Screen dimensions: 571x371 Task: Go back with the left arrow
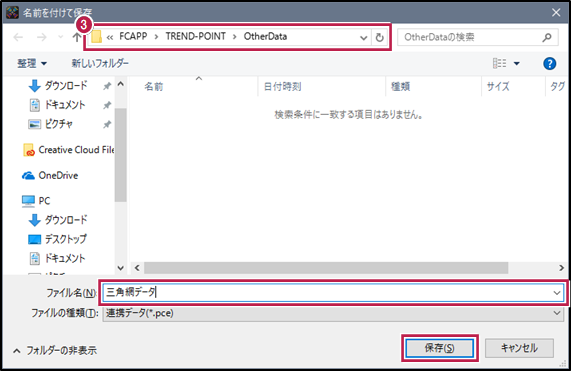pyautogui.click(x=18, y=37)
